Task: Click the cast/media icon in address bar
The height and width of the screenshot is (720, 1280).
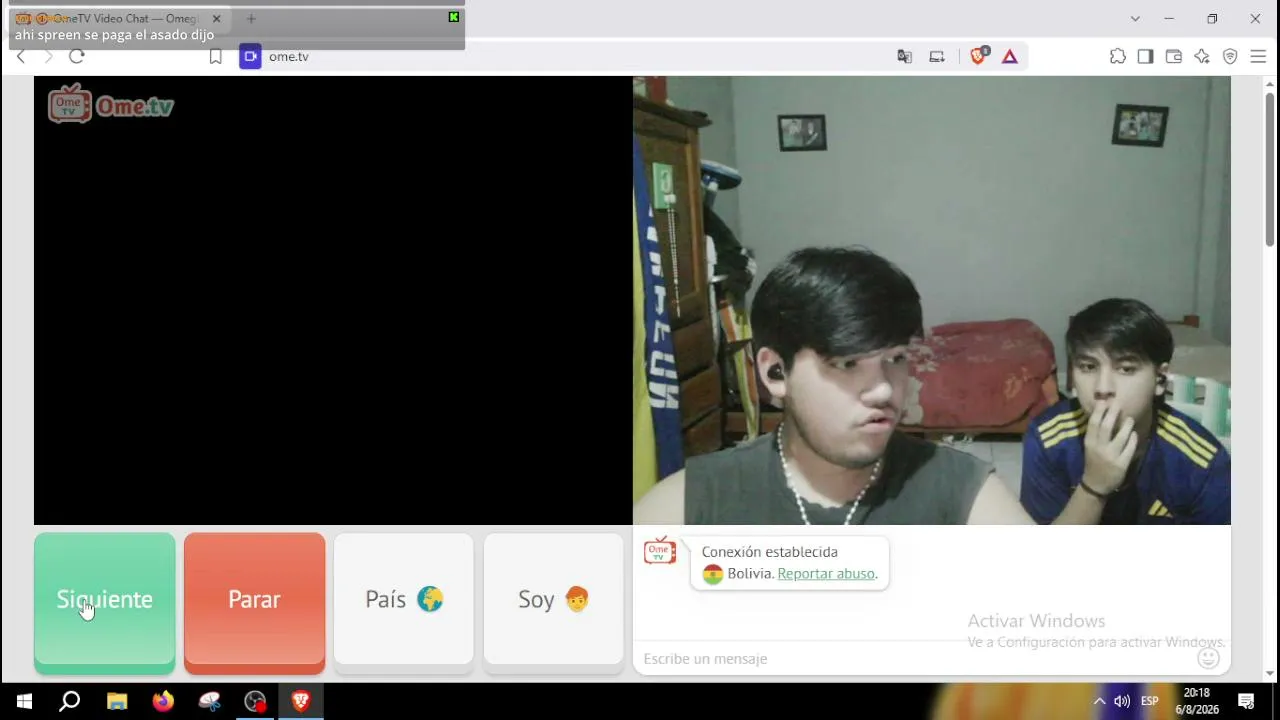Action: 937,57
